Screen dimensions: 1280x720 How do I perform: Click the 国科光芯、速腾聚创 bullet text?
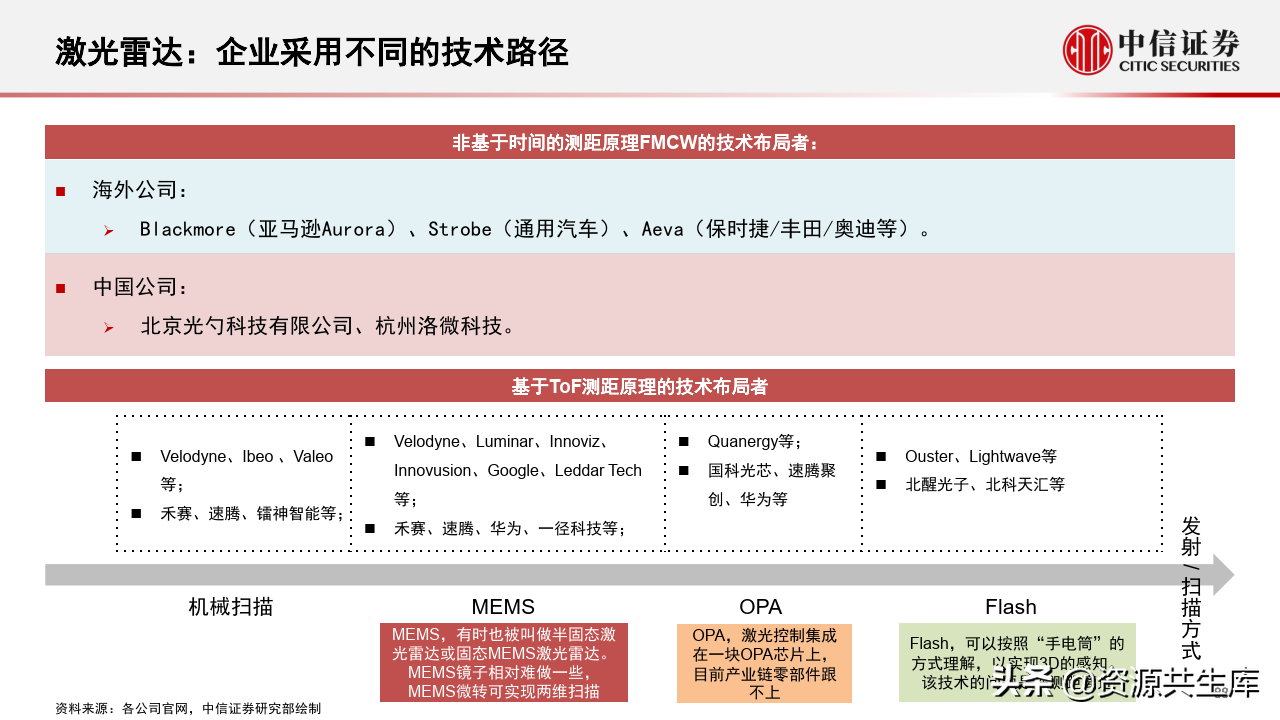click(x=771, y=484)
